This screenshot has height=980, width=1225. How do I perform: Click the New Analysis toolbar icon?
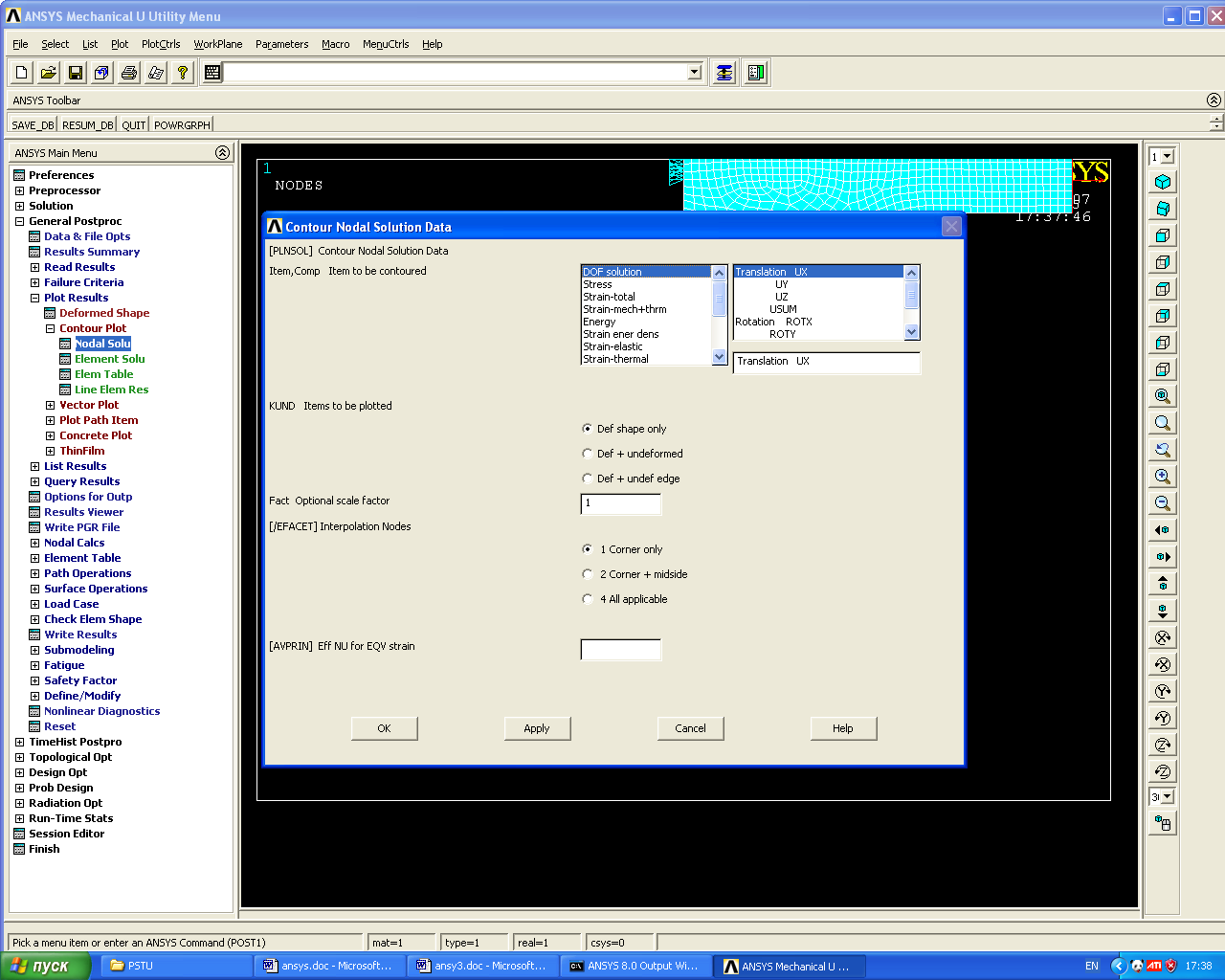tap(22, 73)
